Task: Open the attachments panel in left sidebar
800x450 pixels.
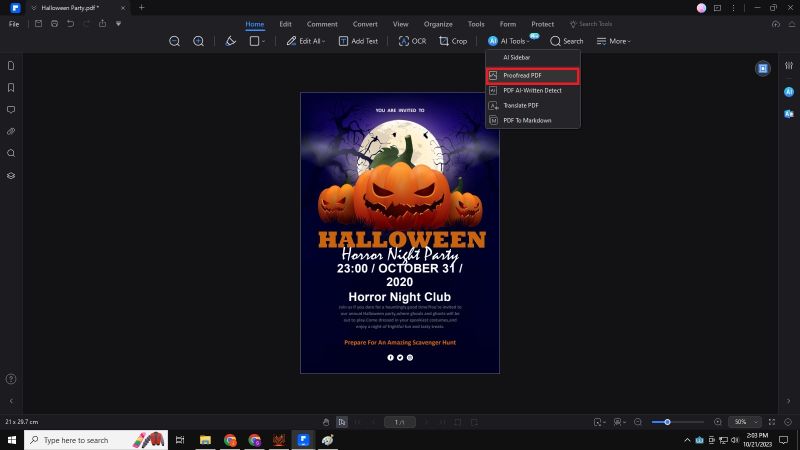Action: click(11, 132)
